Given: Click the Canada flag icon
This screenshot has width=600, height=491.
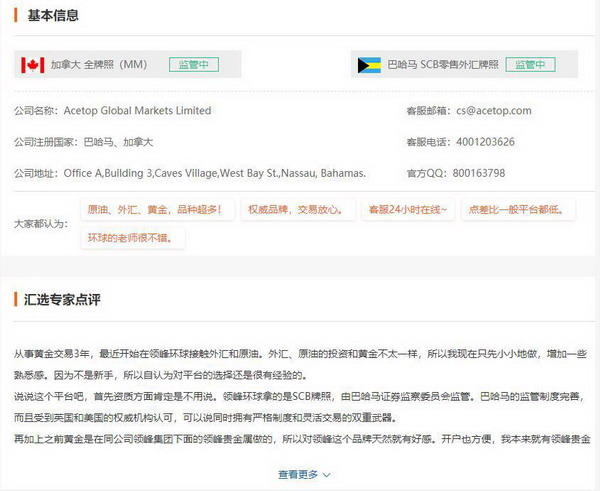Looking at the screenshot, I should tap(33, 65).
